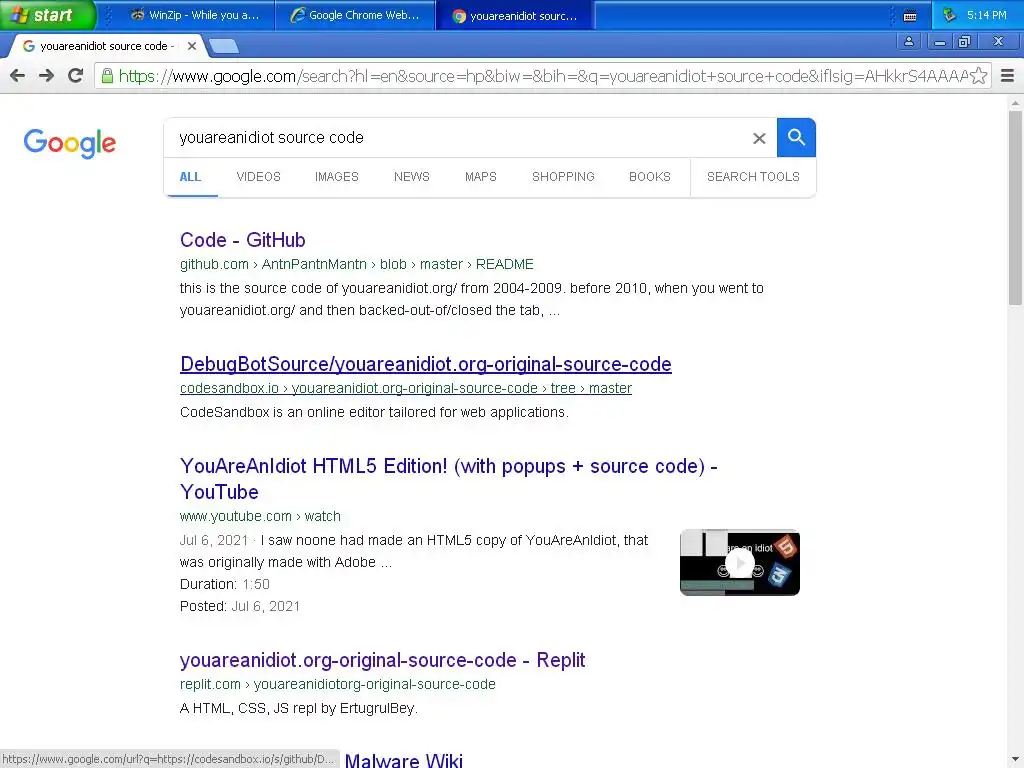Clear the search box with the X icon

point(759,138)
